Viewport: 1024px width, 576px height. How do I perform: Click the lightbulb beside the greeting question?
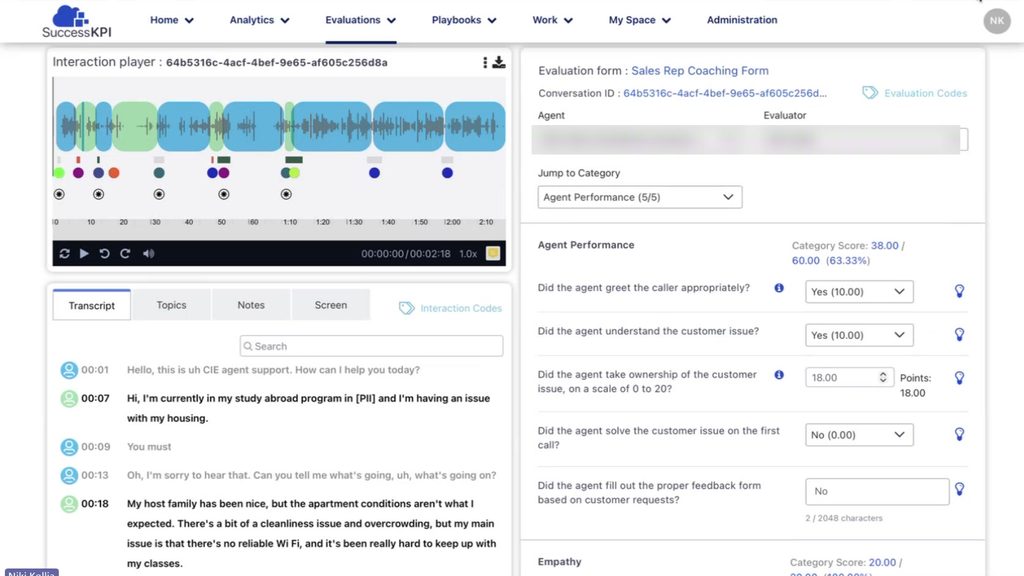click(x=959, y=291)
